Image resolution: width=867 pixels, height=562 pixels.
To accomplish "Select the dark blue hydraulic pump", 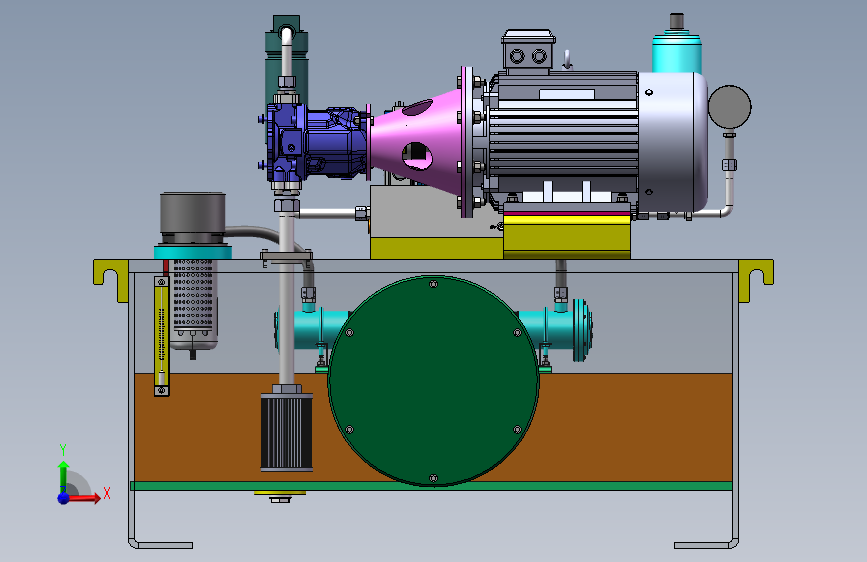I will click(316, 143).
